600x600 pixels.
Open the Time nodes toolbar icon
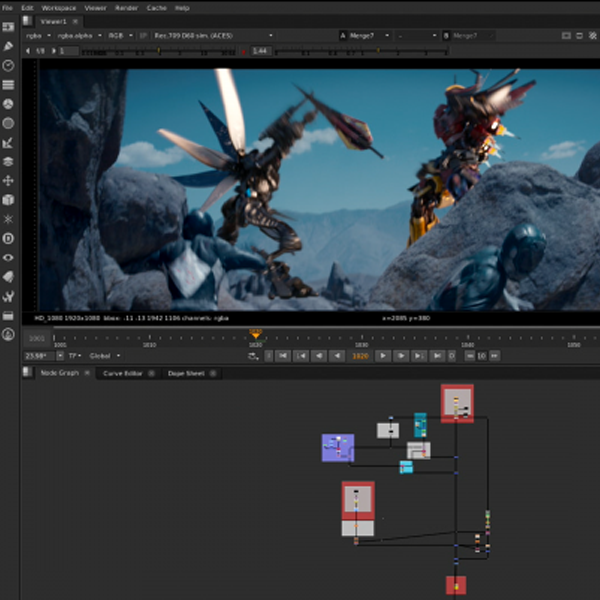(x=8, y=65)
